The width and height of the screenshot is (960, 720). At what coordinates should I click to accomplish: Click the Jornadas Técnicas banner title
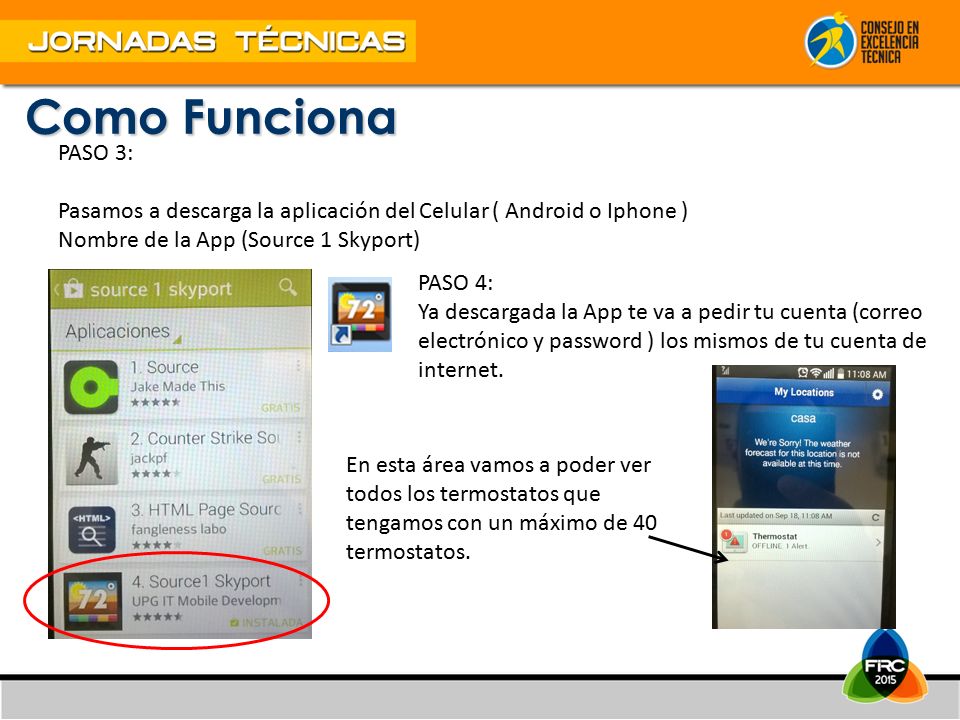tap(217, 41)
